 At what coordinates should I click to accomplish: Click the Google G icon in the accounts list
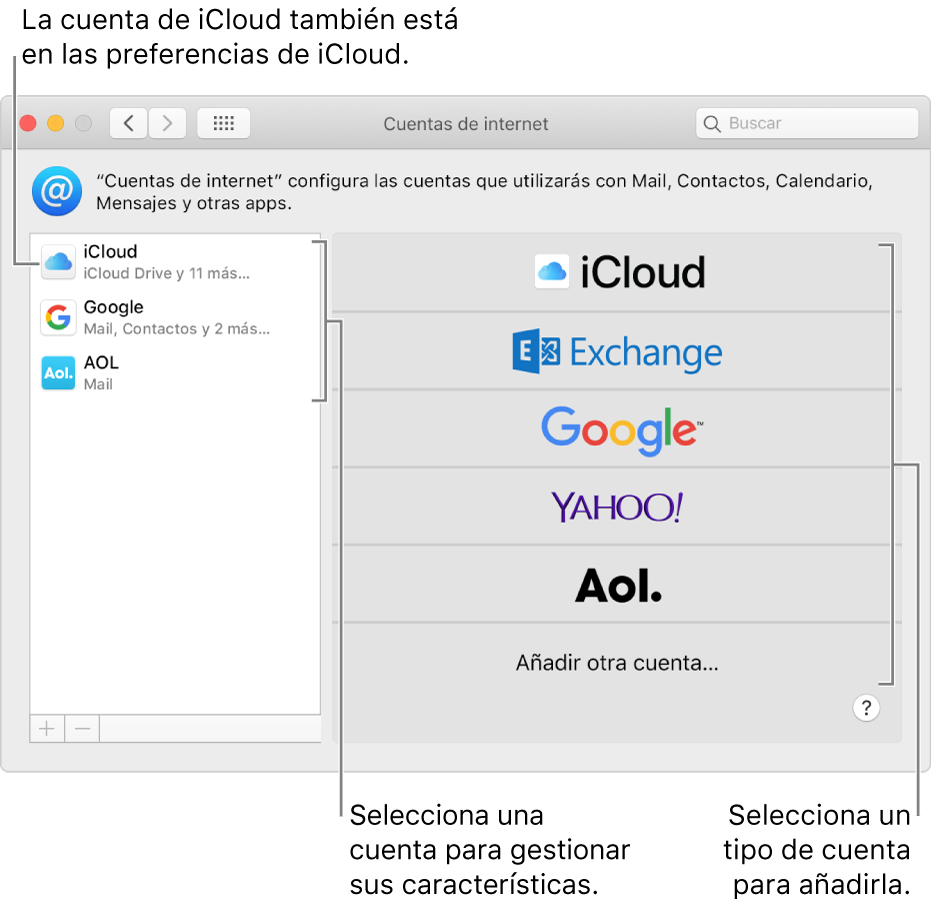click(x=58, y=317)
